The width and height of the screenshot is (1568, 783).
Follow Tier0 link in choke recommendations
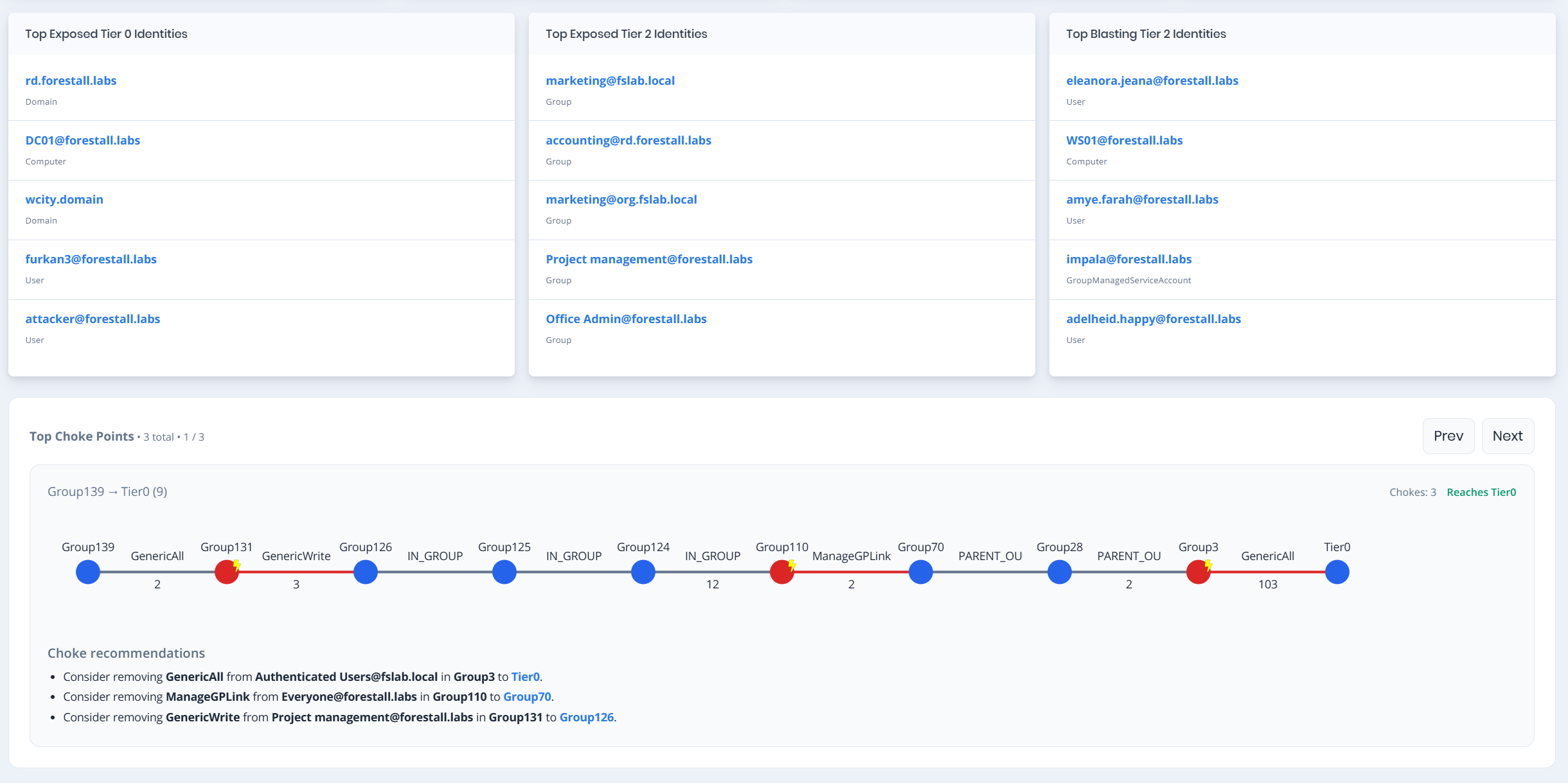[x=525, y=676]
